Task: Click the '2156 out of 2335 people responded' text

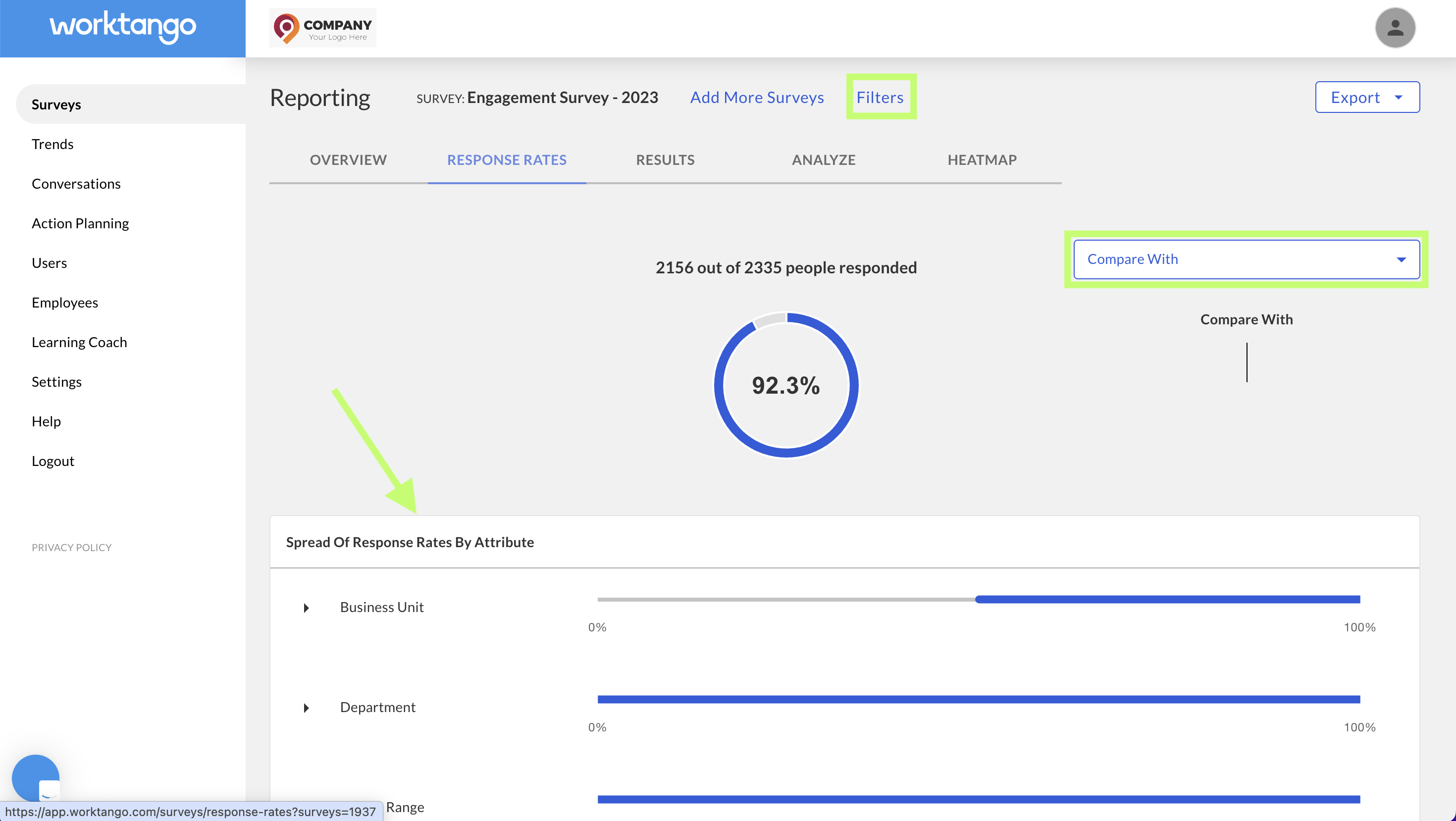Action: point(786,267)
